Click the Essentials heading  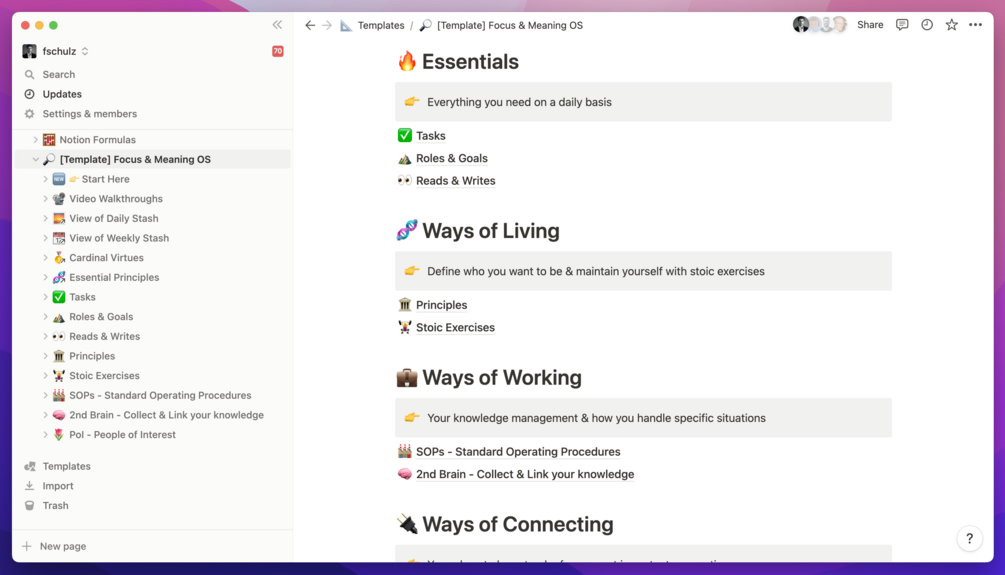tap(470, 62)
